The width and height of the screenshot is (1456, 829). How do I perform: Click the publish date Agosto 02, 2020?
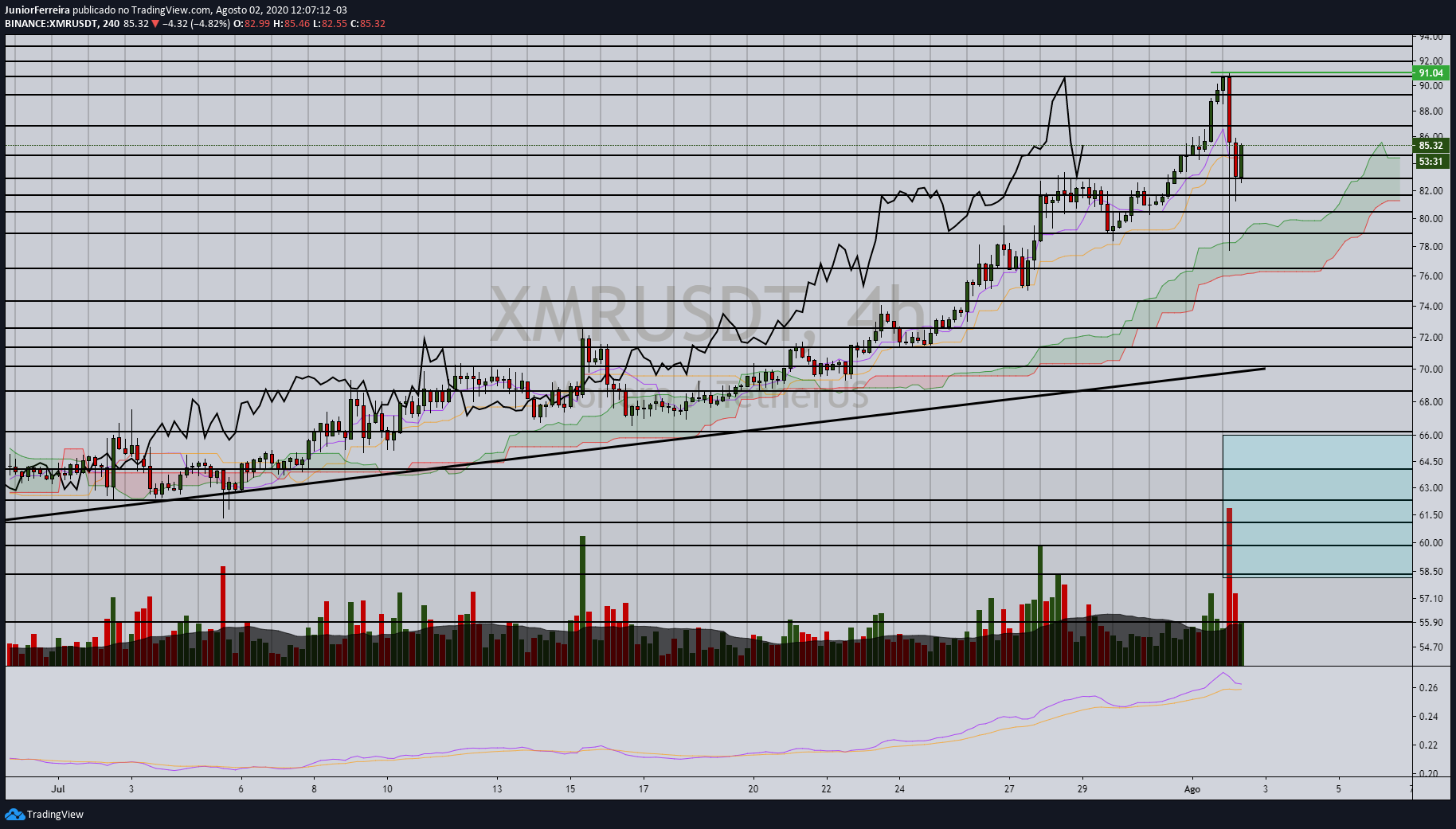[252, 10]
